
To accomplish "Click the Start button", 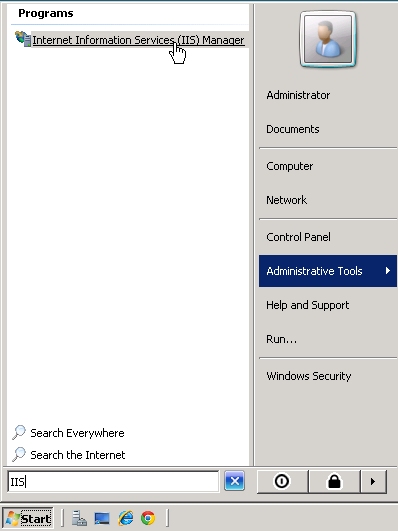I will pyautogui.click(x=28, y=518).
